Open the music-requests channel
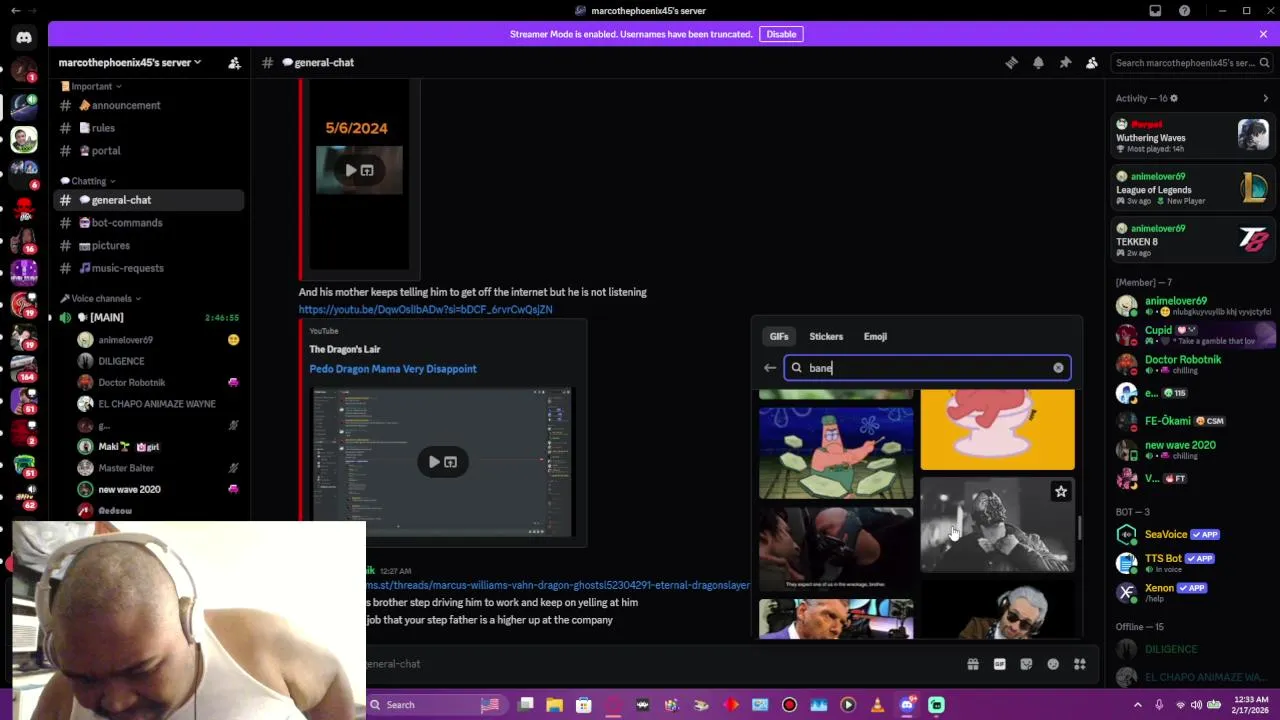This screenshot has height=720, width=1280. (x=148, y=268)
